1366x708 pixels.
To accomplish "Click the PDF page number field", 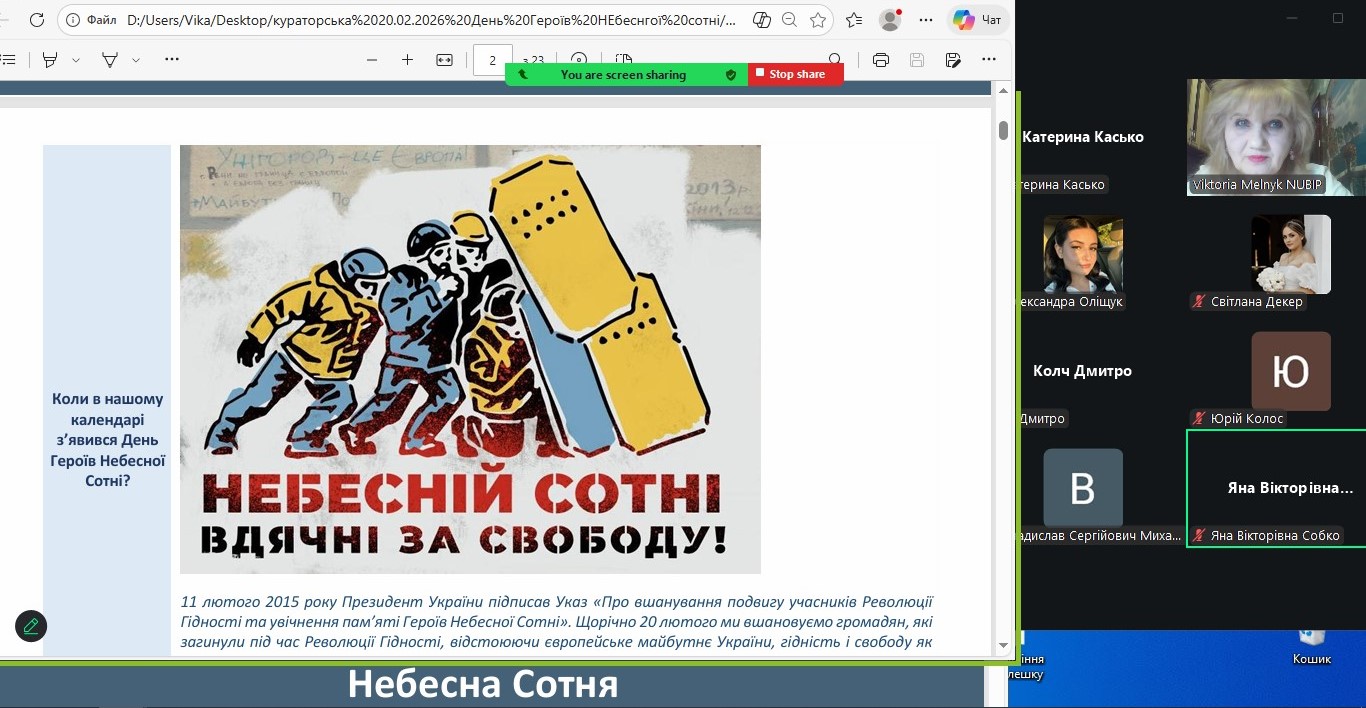I will coord(493,60).
